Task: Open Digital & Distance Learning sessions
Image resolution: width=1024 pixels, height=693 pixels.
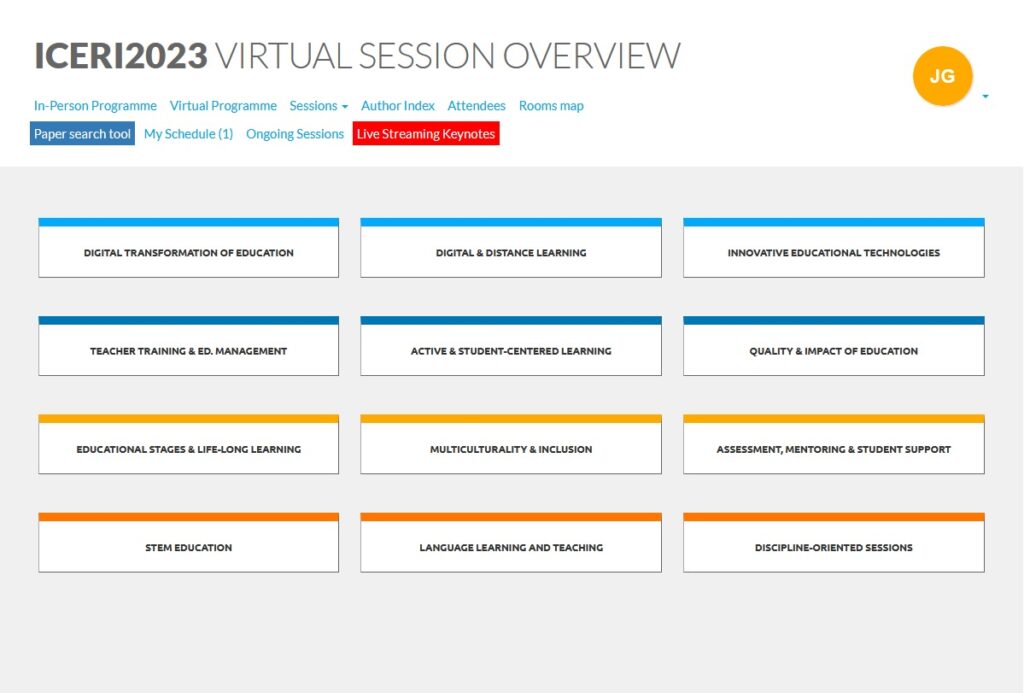Action: click(511, 248)
